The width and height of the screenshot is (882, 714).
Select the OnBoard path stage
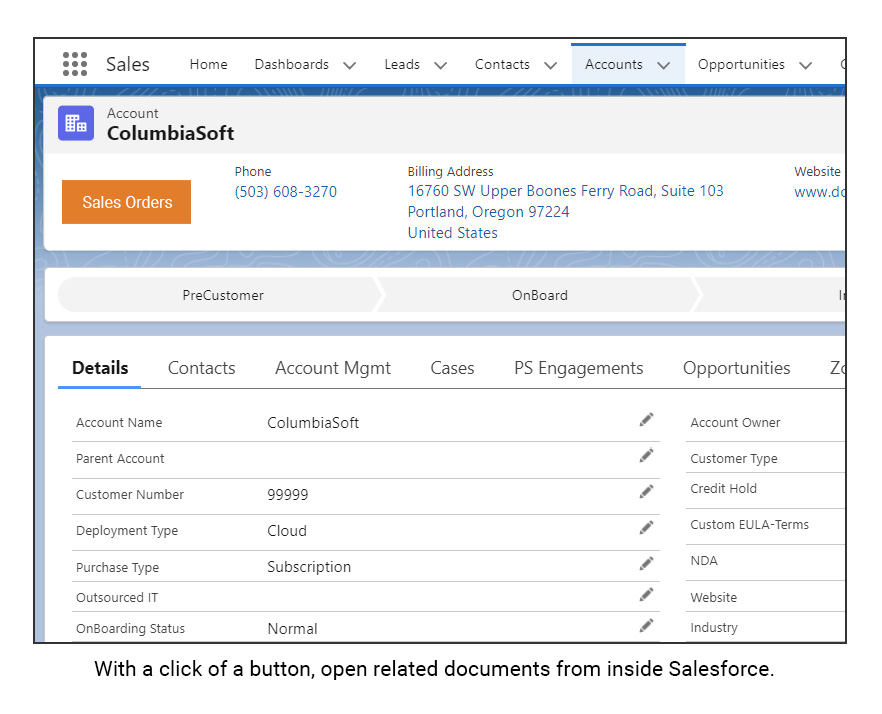point(539,295)
